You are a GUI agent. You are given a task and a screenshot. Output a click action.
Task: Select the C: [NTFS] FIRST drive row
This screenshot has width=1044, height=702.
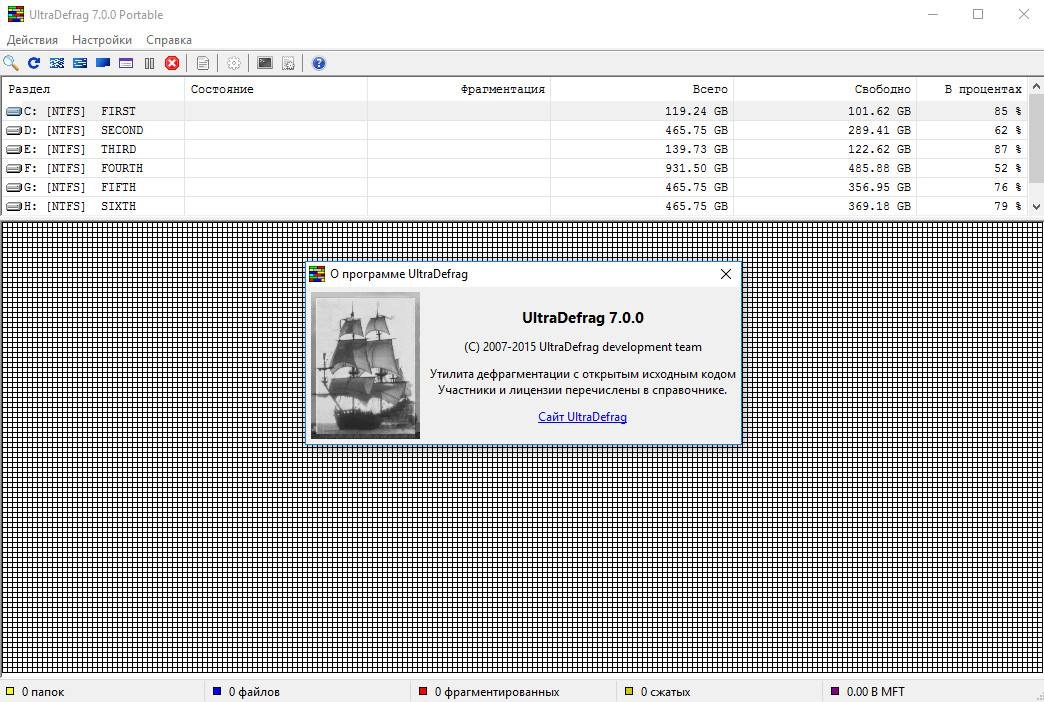click(515, 111)
